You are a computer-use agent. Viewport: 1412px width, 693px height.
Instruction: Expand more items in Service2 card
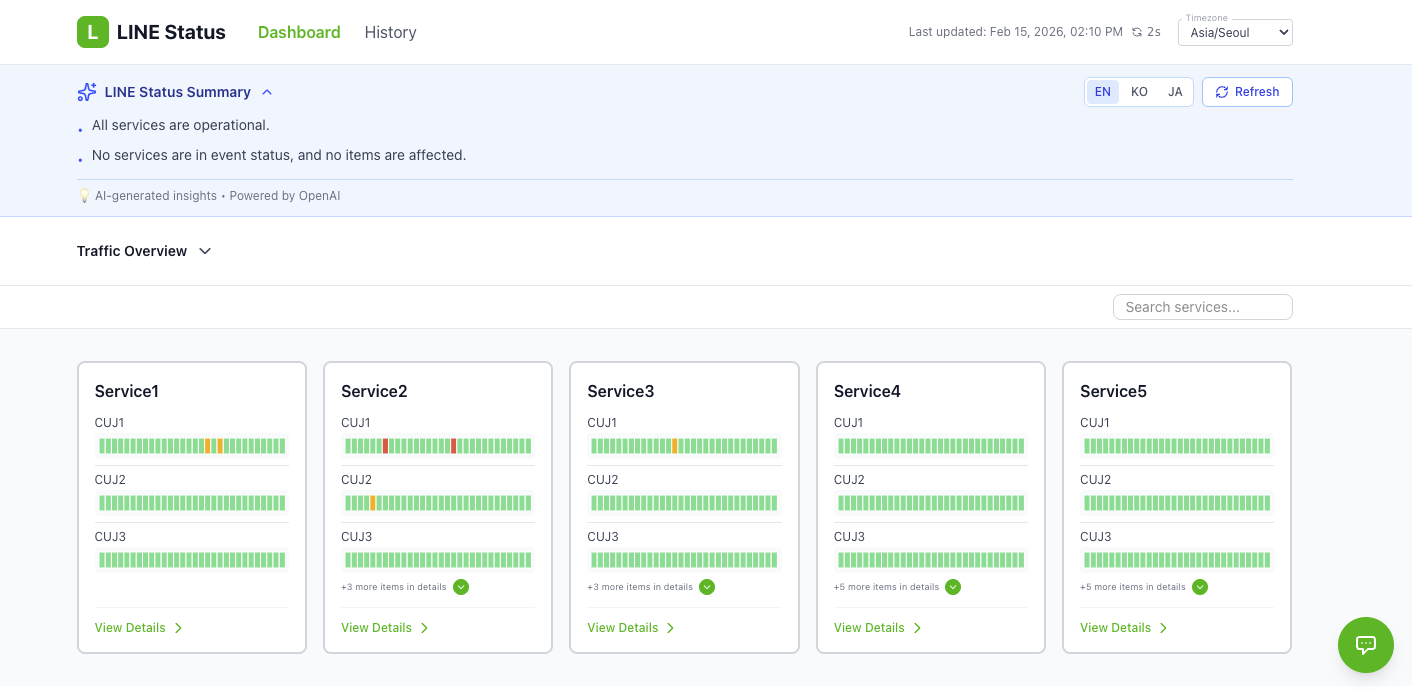[461, 587]
